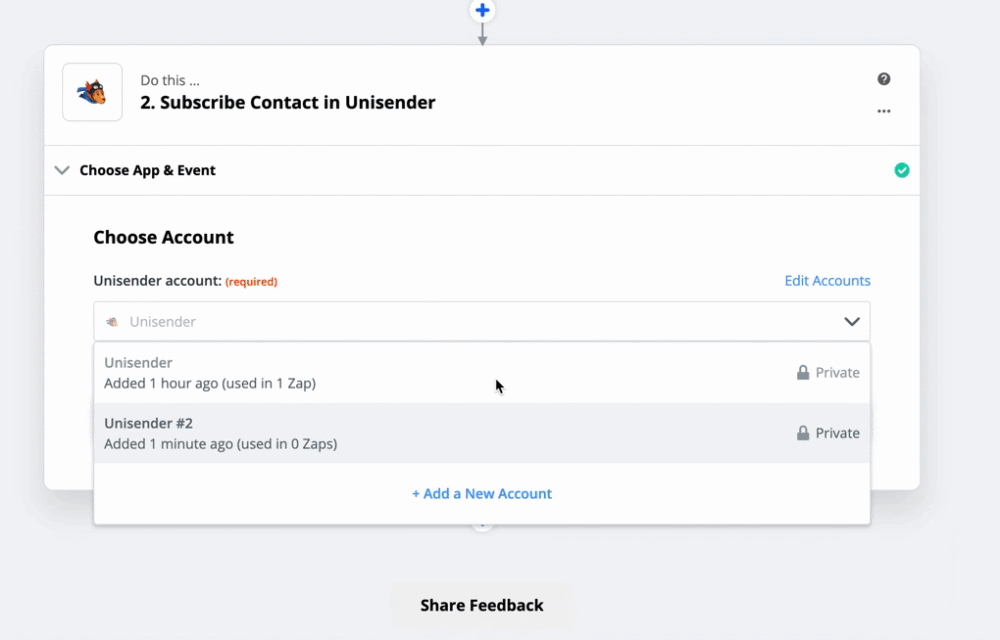The image size is (1000, 640).
Task: Open the three-dot more options menu
Action: [x=884, y=111]
